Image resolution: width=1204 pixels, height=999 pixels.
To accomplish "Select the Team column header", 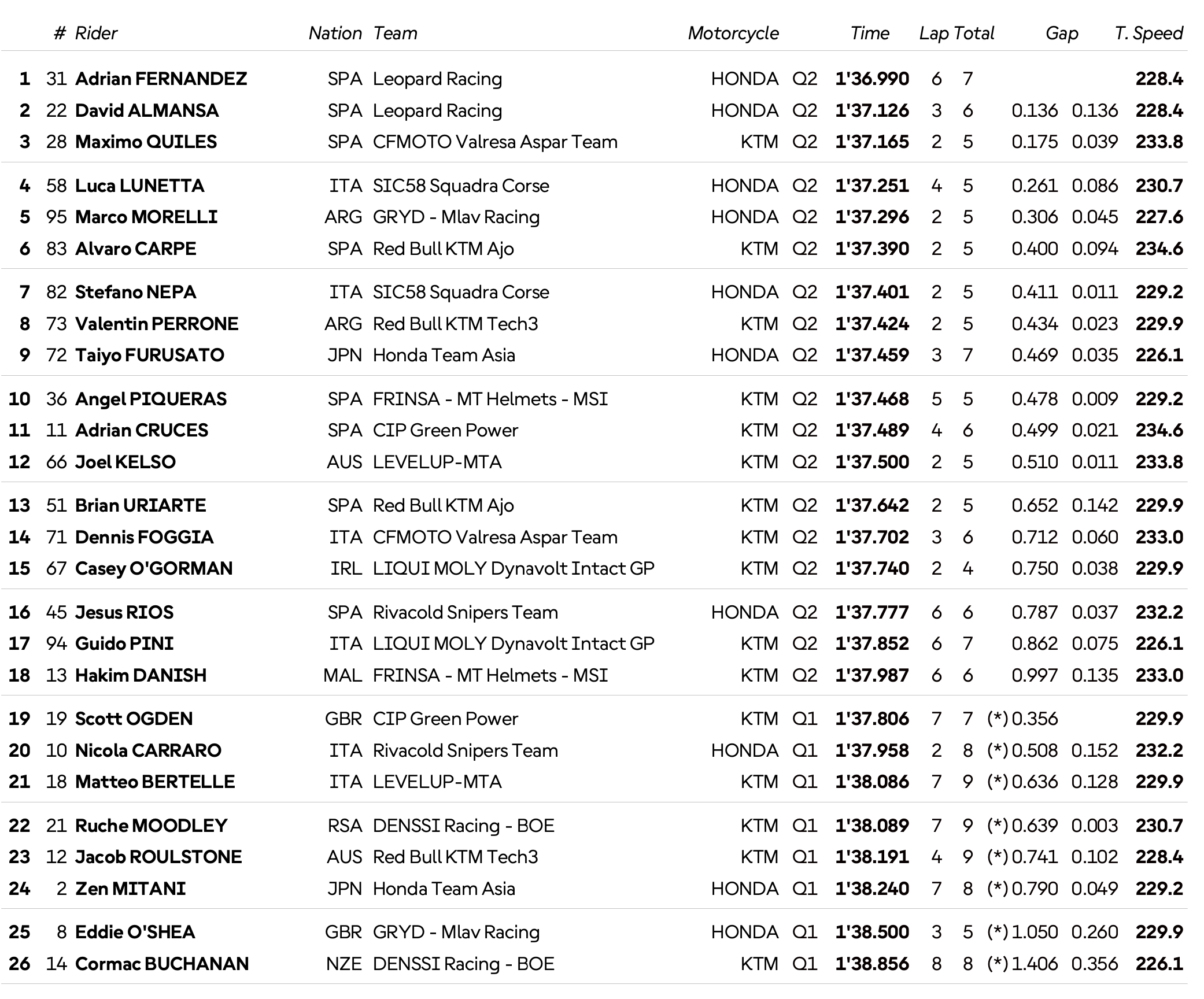I will click(395, 34).
